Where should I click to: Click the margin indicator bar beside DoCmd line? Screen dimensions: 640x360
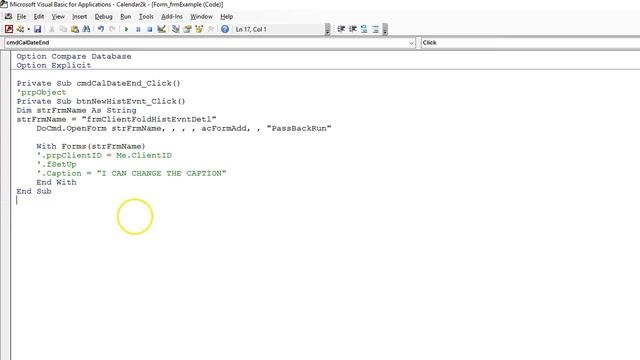tap(5, 128)
